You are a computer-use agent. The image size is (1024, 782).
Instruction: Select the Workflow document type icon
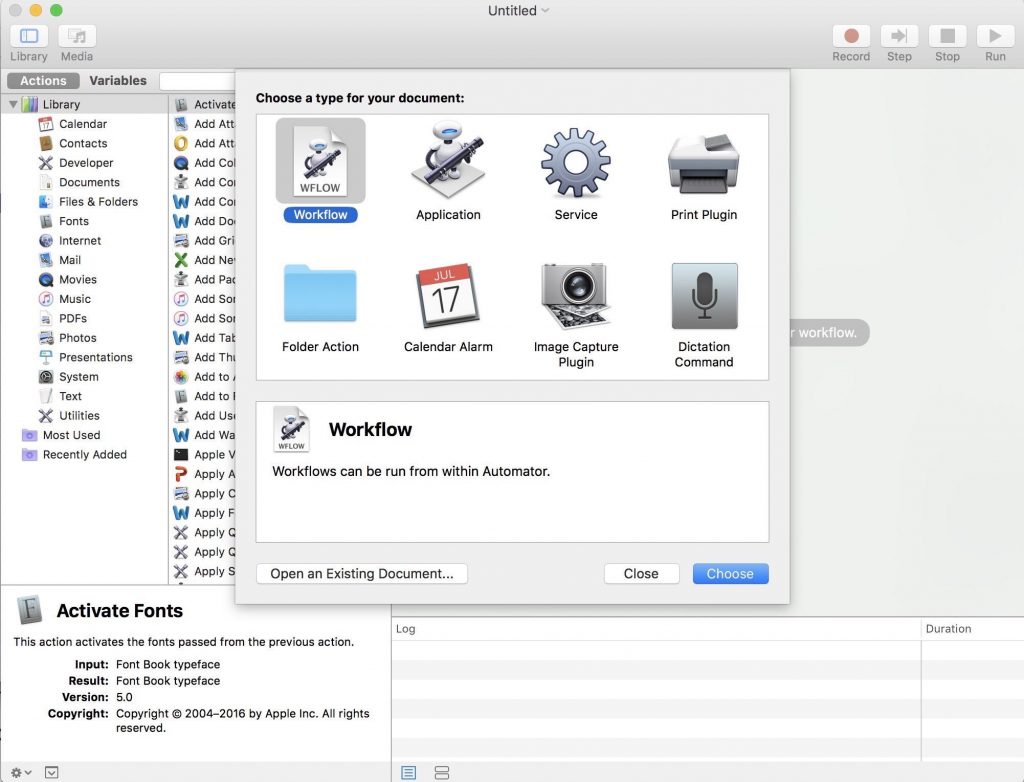click(x=320, y=161)
